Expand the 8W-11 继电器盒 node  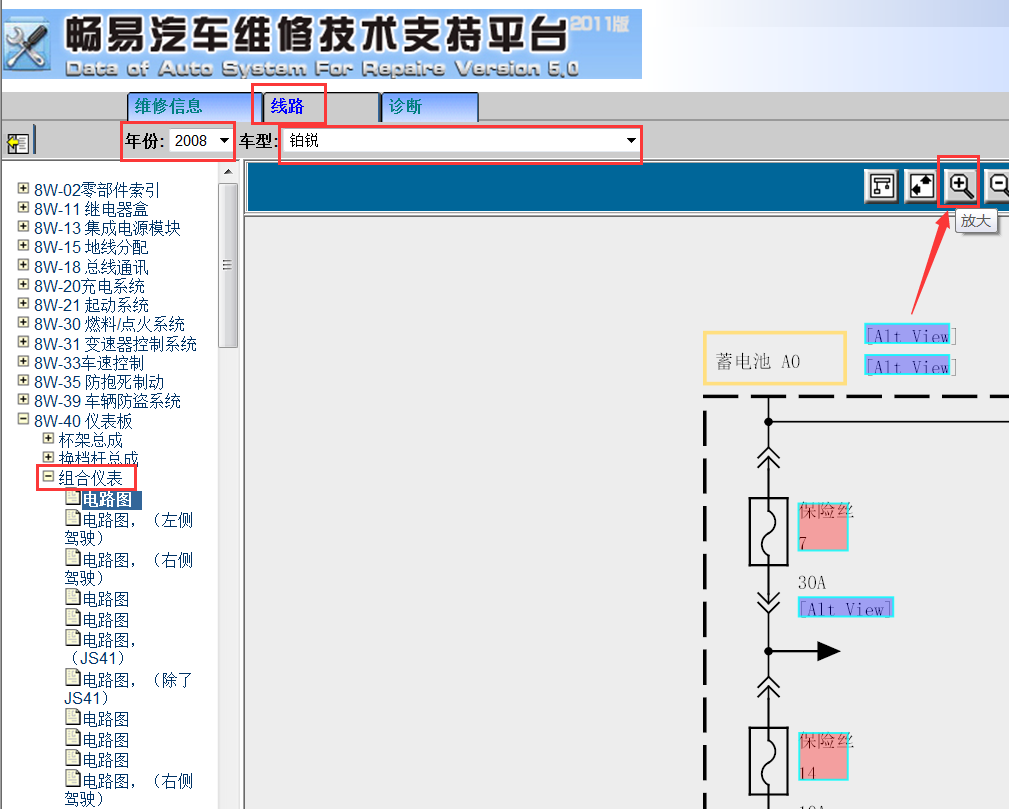[x=23, y=207]
